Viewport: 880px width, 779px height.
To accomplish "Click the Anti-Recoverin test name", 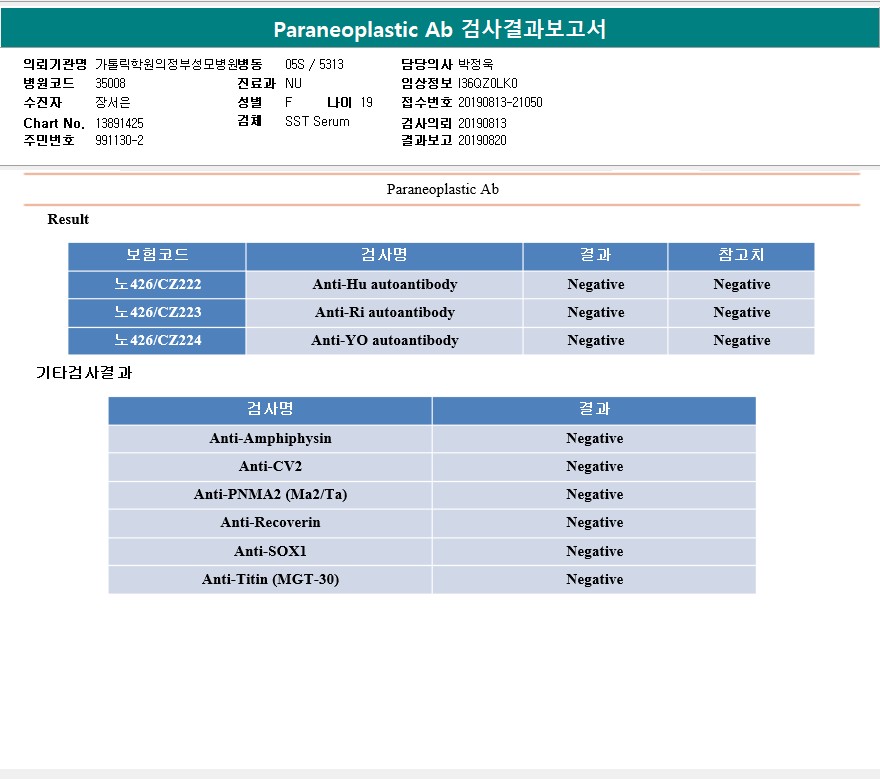I will 271,523.
